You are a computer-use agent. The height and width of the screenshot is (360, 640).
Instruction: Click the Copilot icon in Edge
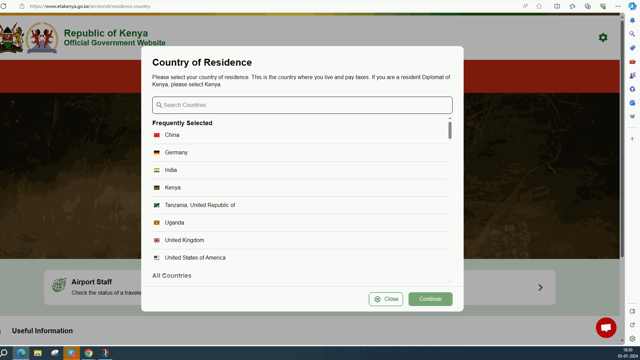[632, 6]
